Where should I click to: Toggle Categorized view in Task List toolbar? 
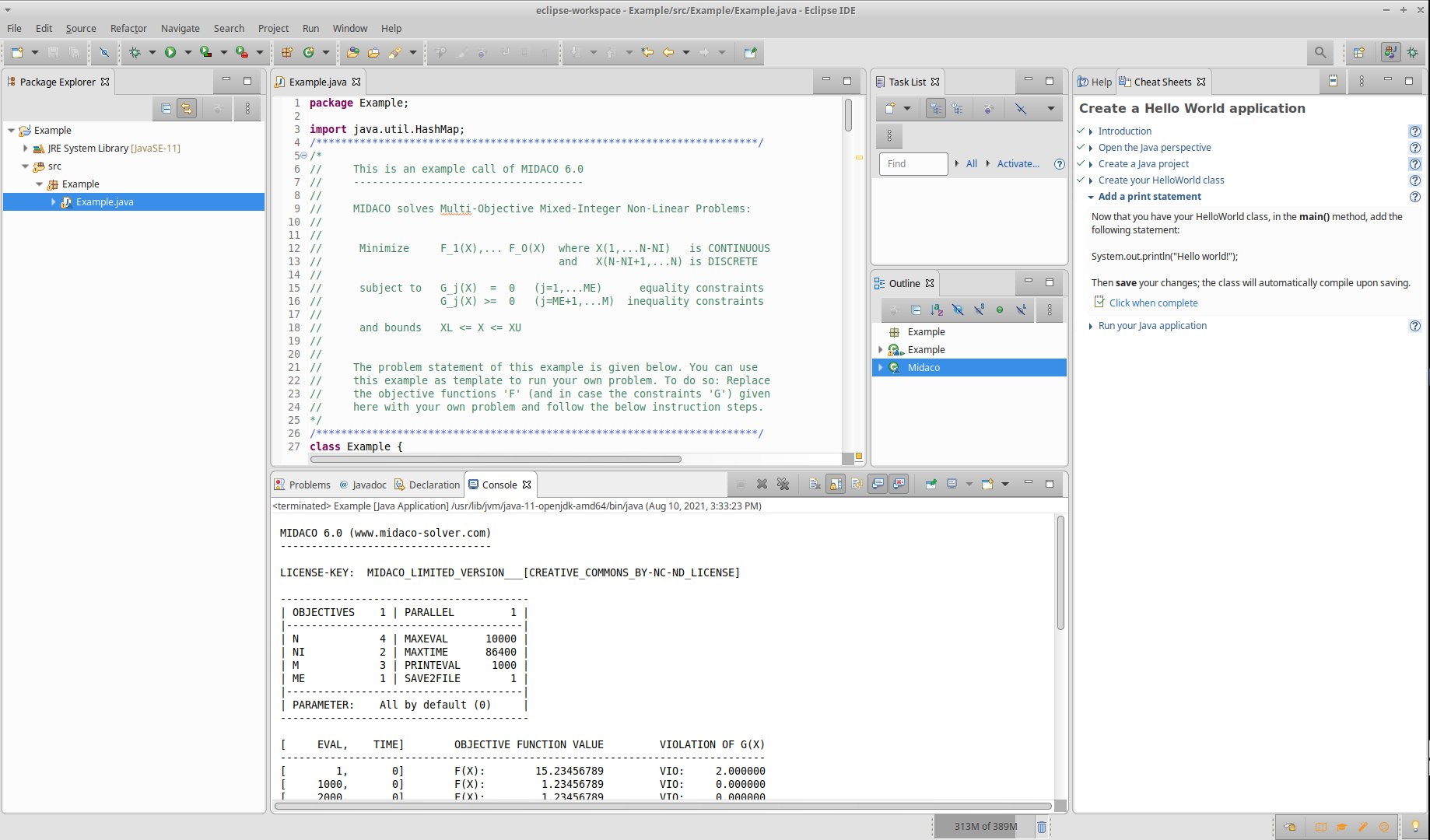936,108
